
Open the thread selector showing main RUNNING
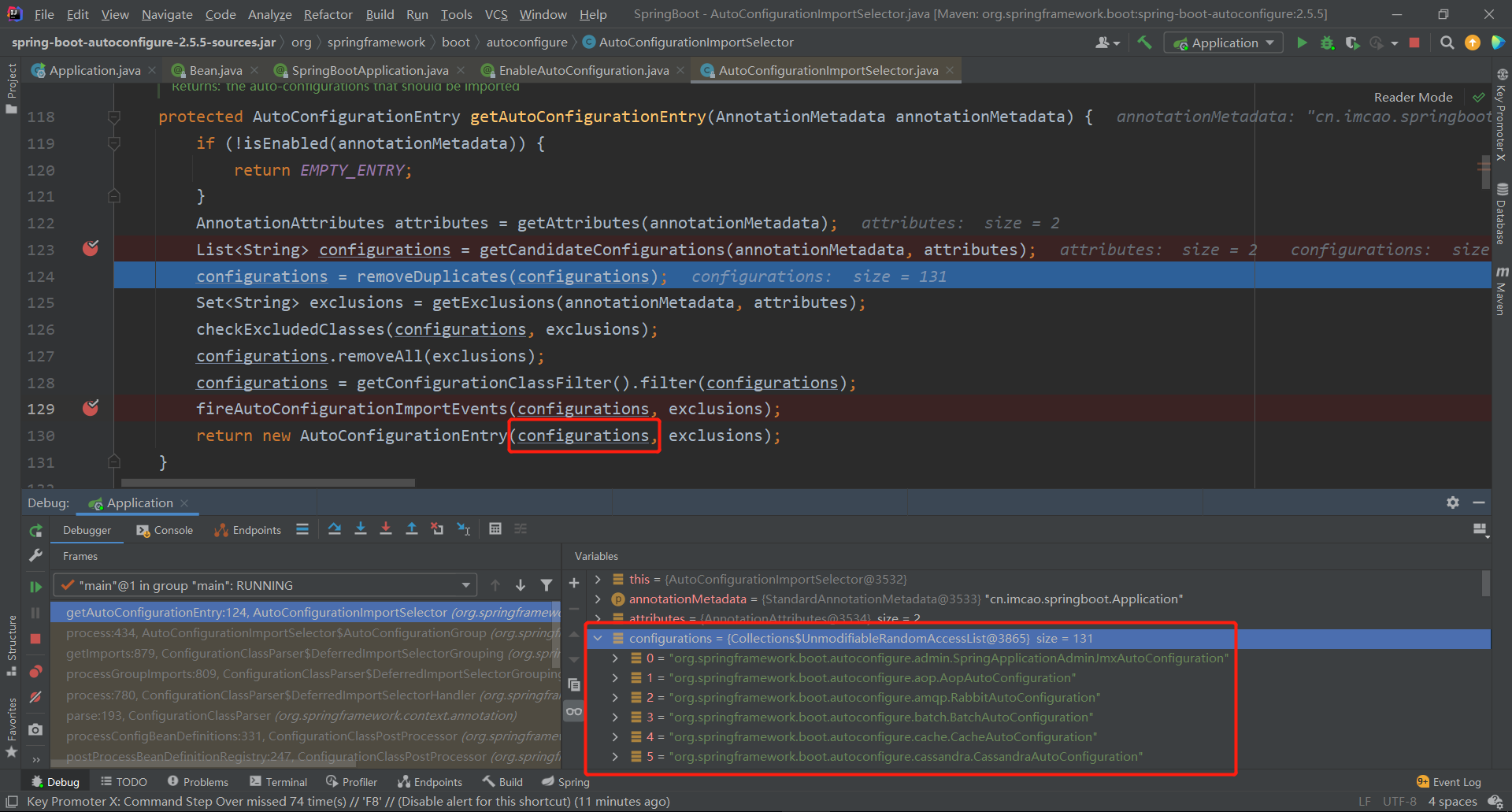[265, 585]
